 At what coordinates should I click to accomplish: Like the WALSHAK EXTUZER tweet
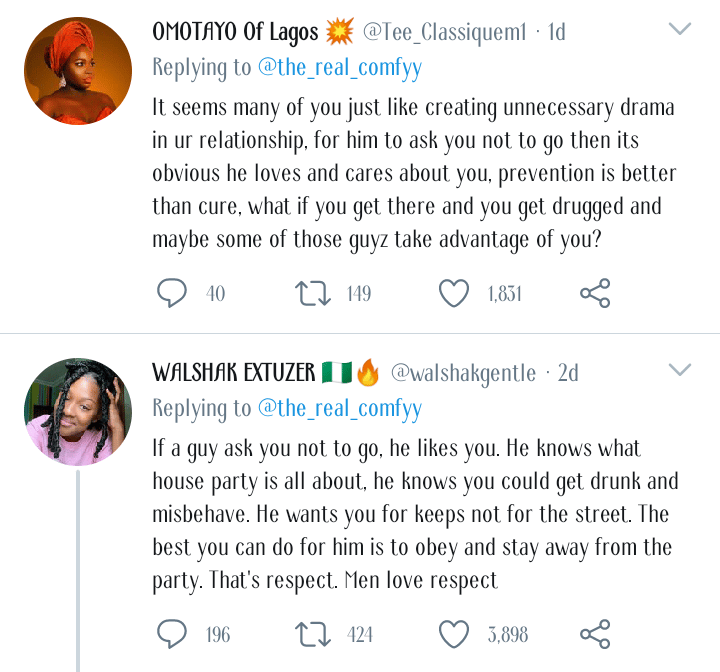click(455, 634)
